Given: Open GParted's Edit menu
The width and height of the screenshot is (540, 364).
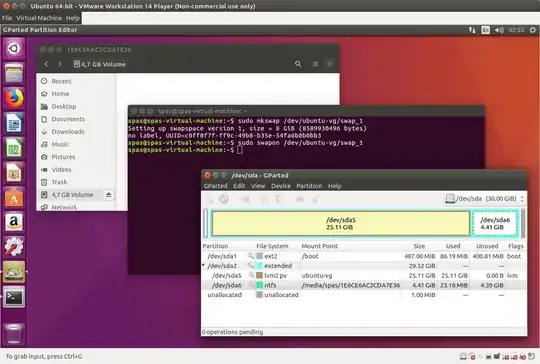Looking at the screenshot, I should tap(239, 186).
